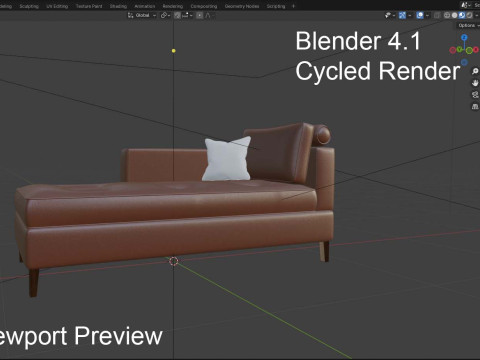The image size is (480, 360).
Task: Toggle X-ray mode
Action: point(437,15)
